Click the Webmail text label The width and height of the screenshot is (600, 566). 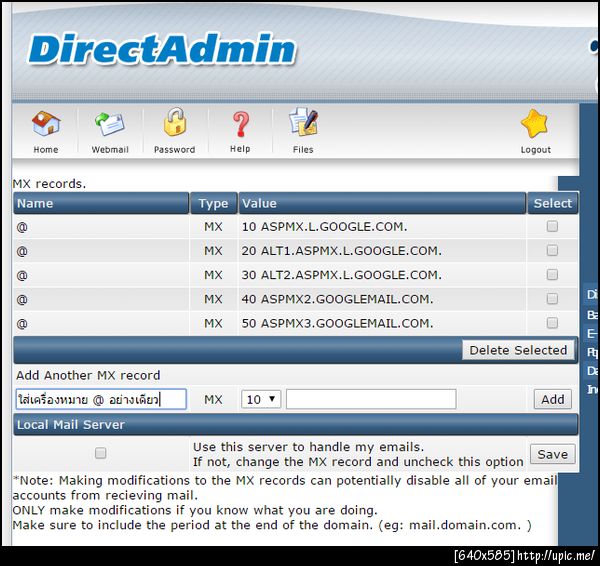(x=110, y=149)
